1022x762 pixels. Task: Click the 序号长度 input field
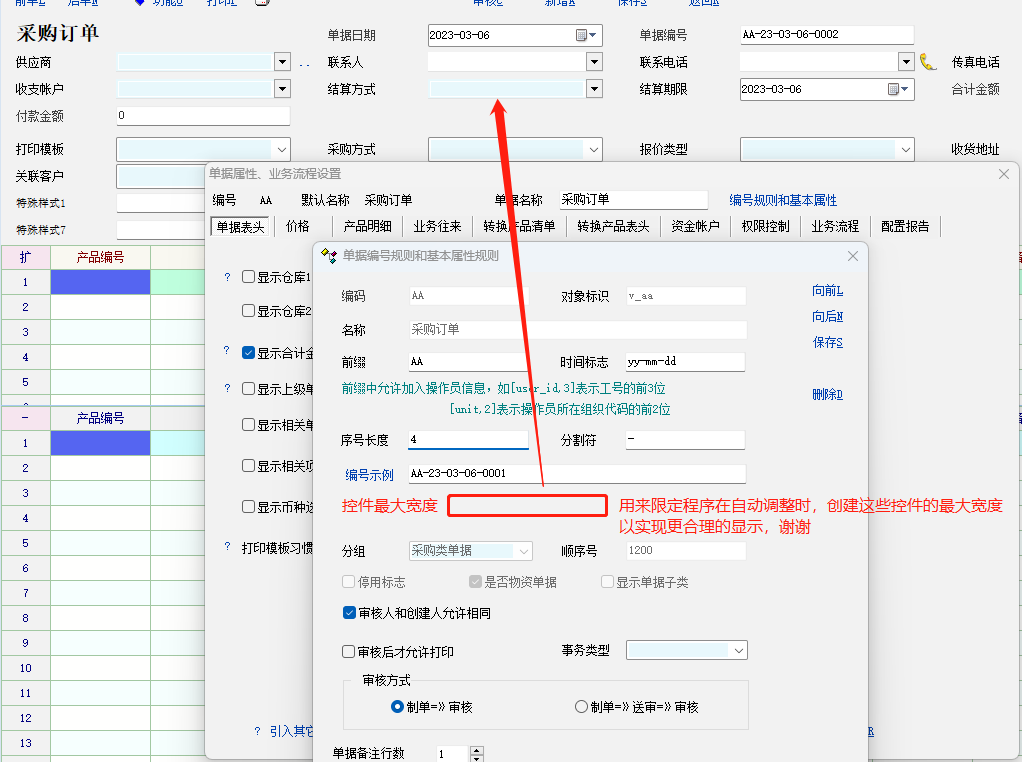click(467, 440)
